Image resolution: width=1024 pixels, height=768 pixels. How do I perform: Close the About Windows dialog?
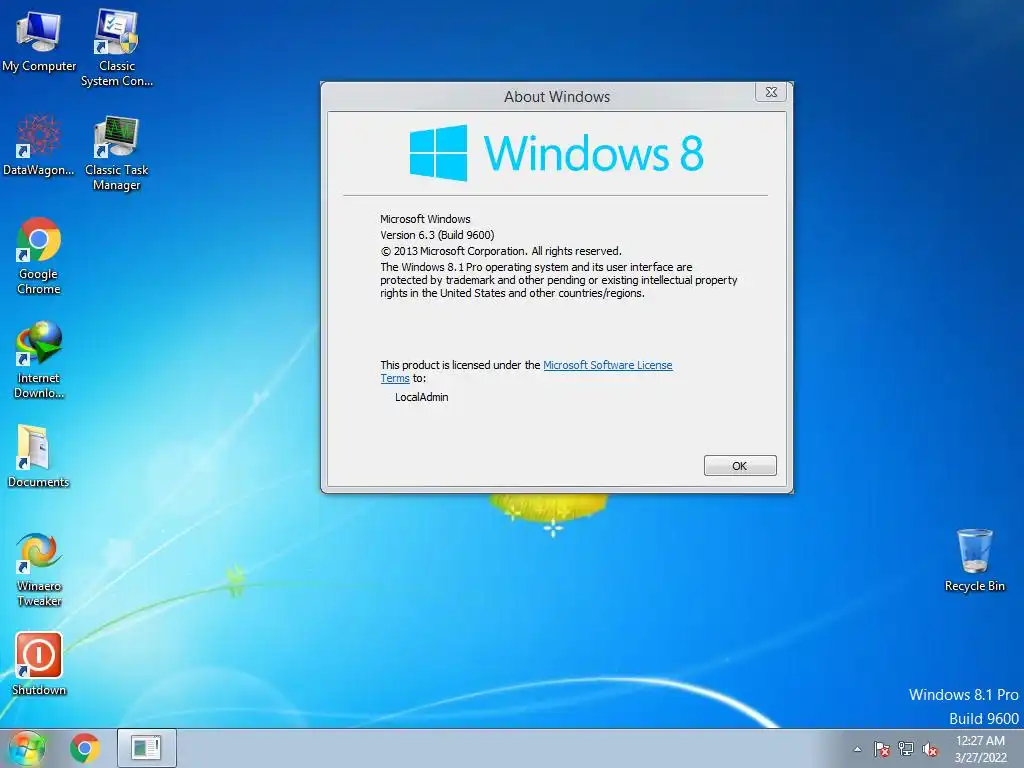771,92
